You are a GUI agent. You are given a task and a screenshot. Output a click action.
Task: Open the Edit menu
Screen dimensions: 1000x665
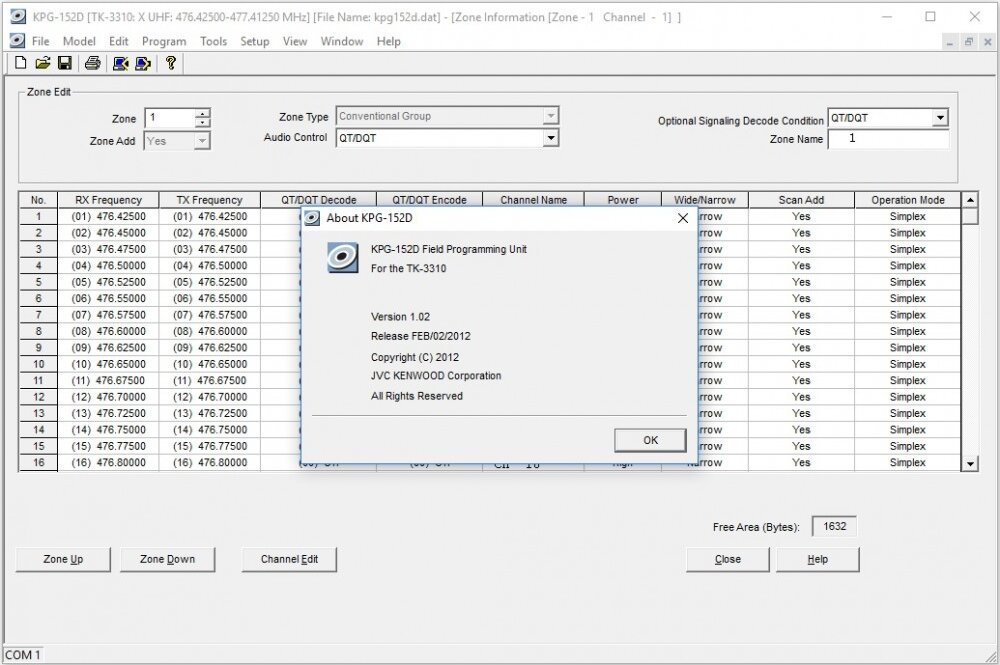pyautogui.click(x=119, y=41)
